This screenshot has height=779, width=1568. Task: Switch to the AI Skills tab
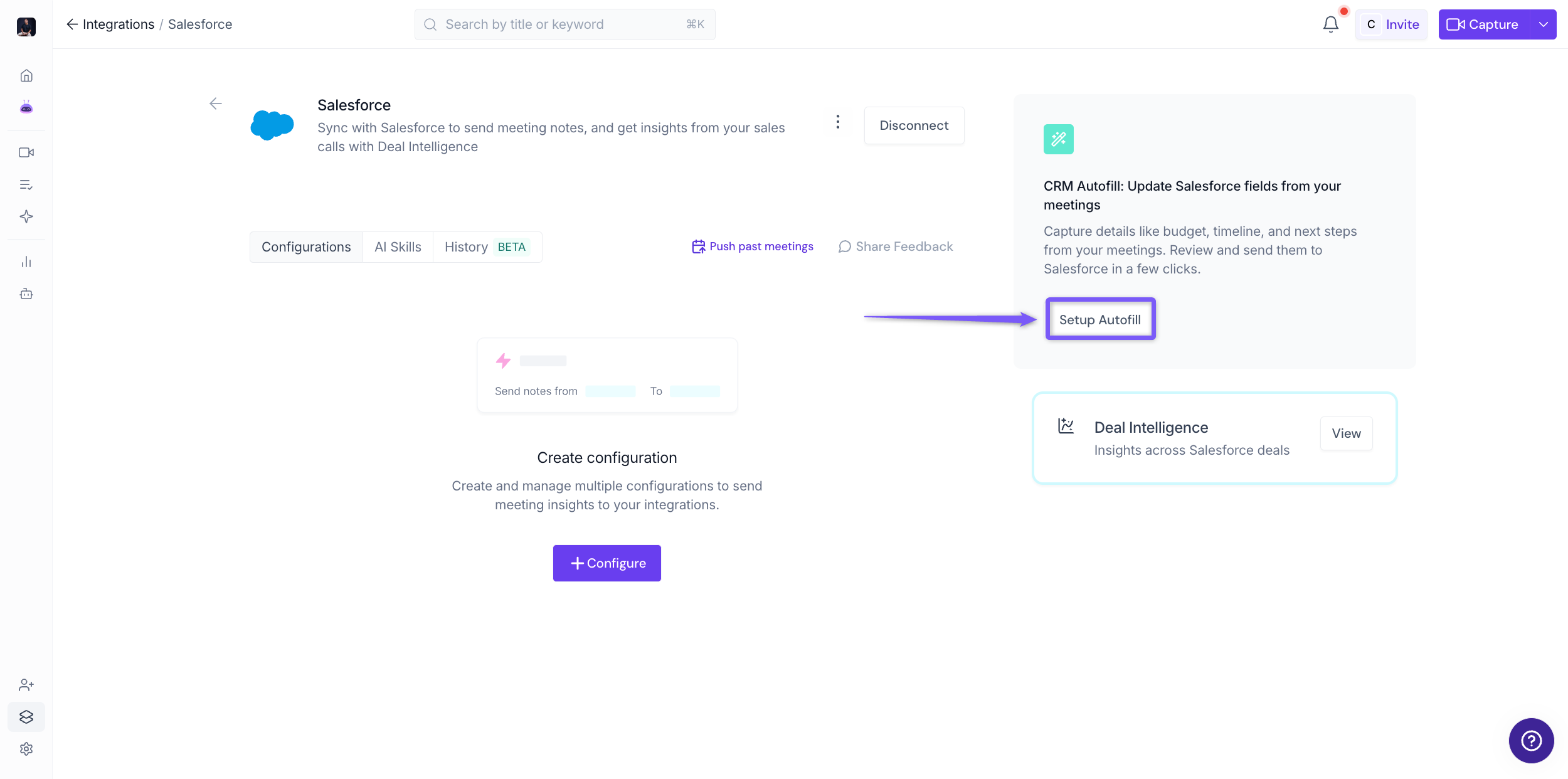click(x=398, y=247)
